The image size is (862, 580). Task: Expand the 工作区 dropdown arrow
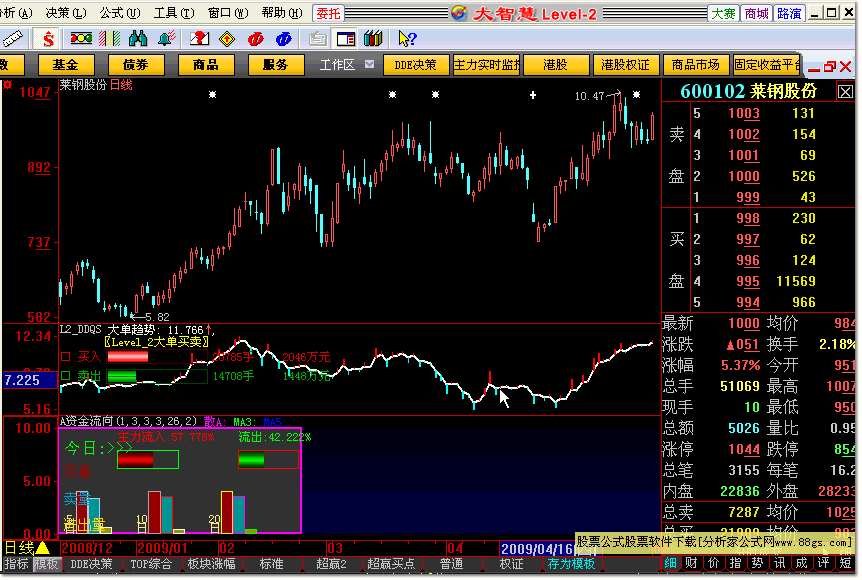[x=369, y=64]
